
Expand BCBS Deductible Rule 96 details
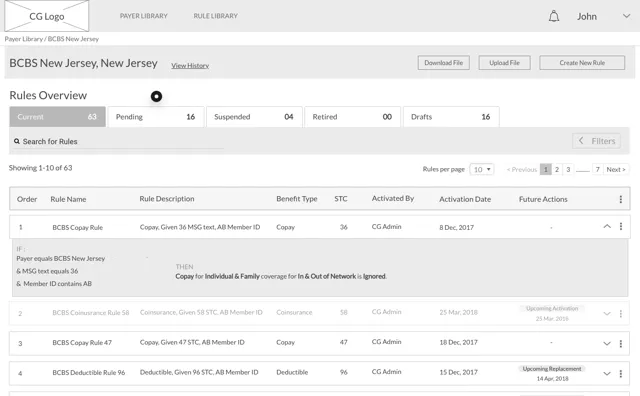pos(607,373)
